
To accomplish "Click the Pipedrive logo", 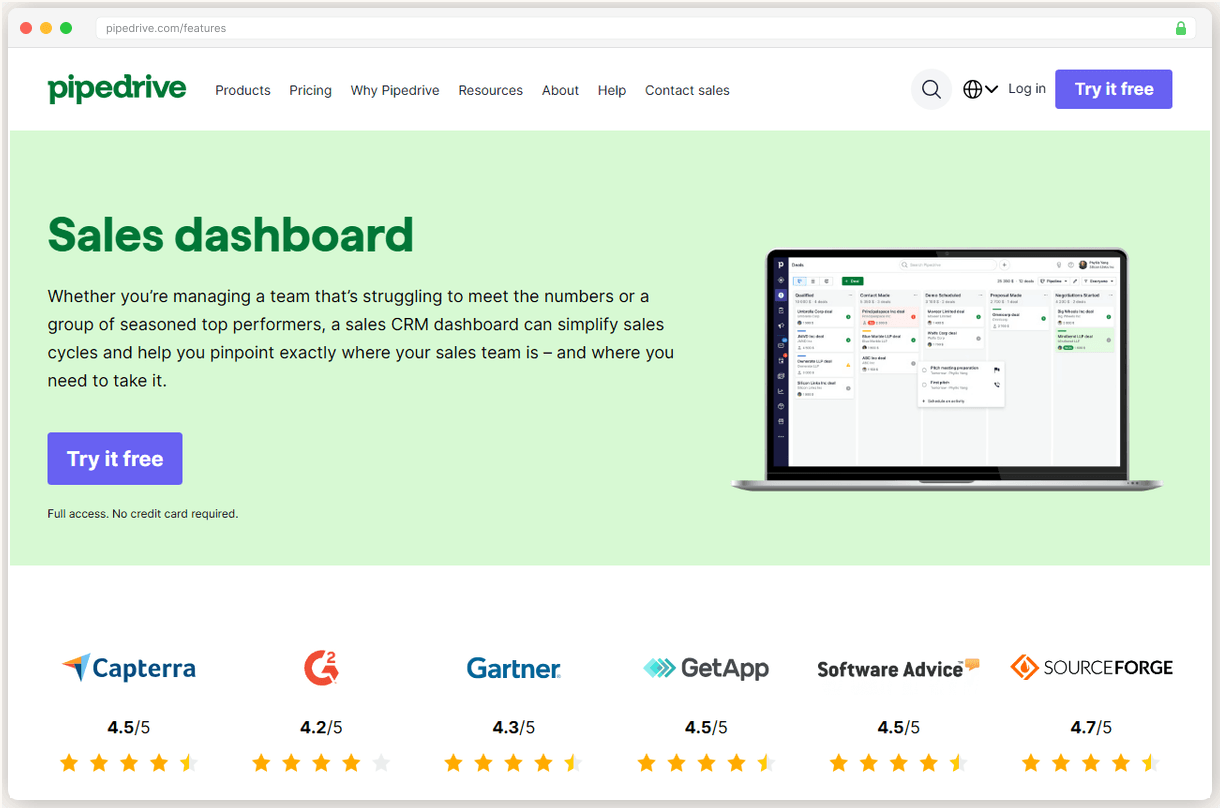I will pos(116,89).
